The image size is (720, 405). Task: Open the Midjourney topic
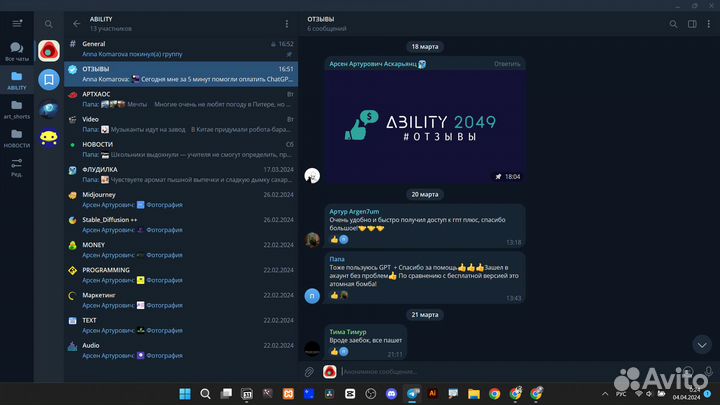[181, 200]
